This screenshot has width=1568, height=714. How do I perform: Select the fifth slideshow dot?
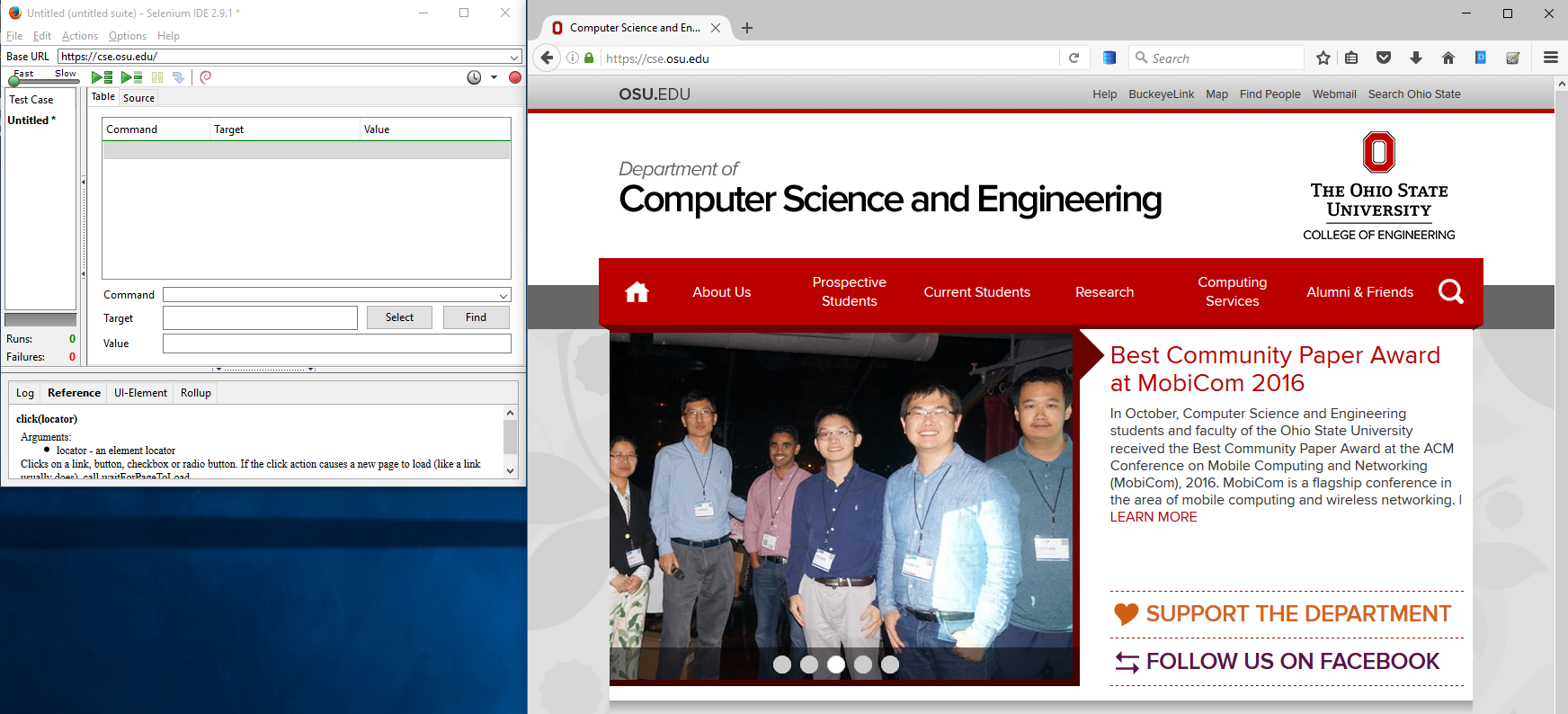[x=890, y=665]
